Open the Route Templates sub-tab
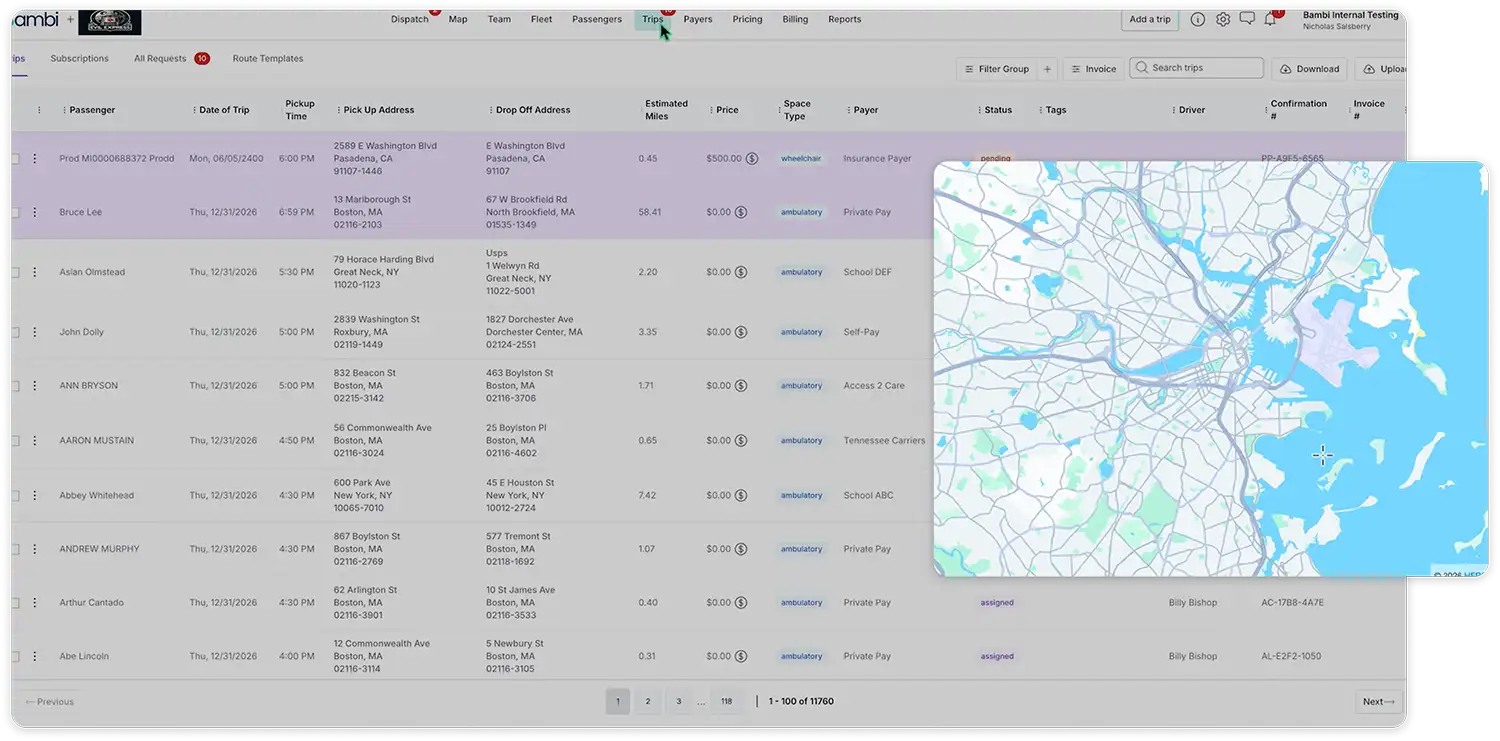This screenshot has height=741, width=1500. (268, 59)
